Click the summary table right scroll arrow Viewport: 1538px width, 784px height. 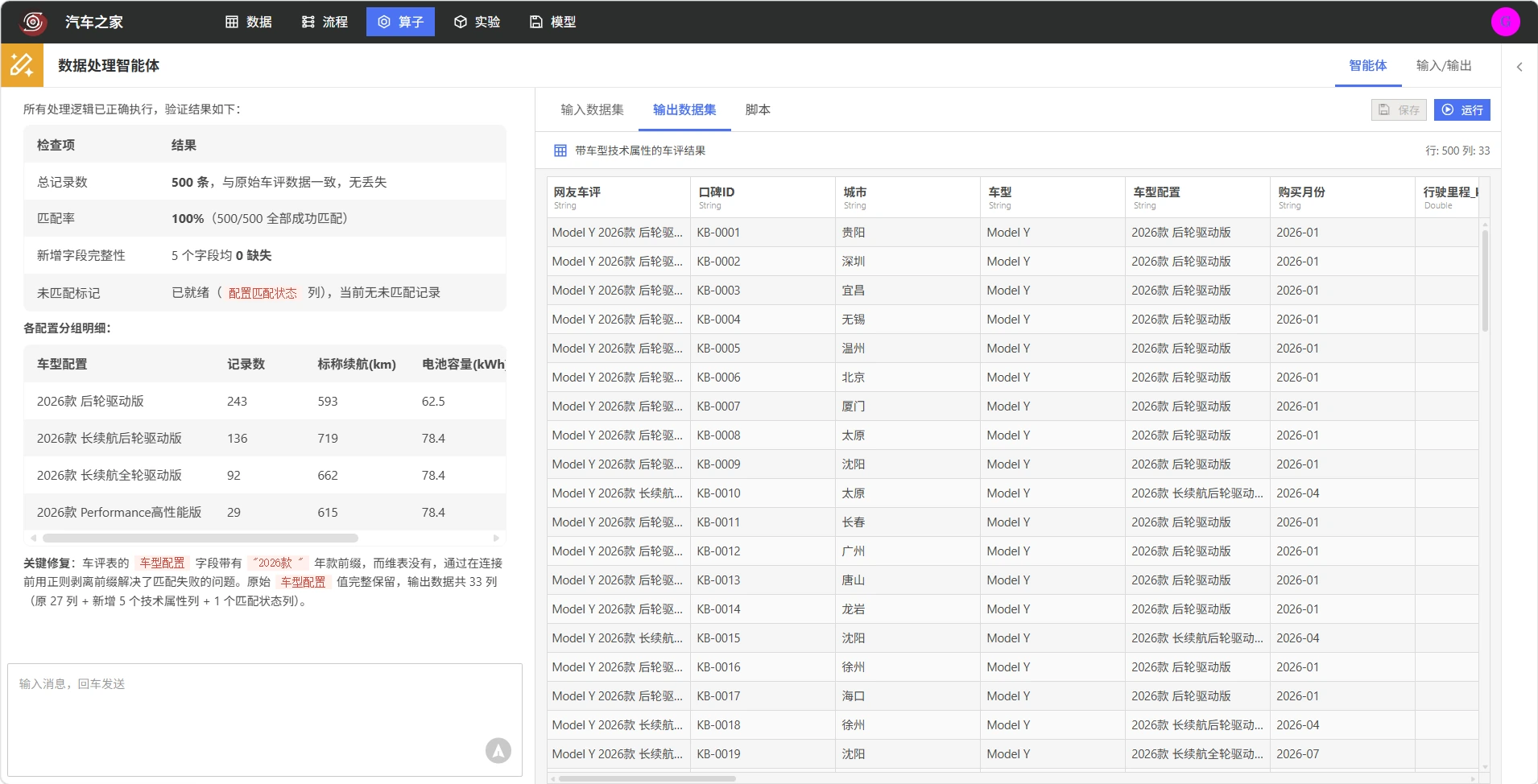coord(496,538)
